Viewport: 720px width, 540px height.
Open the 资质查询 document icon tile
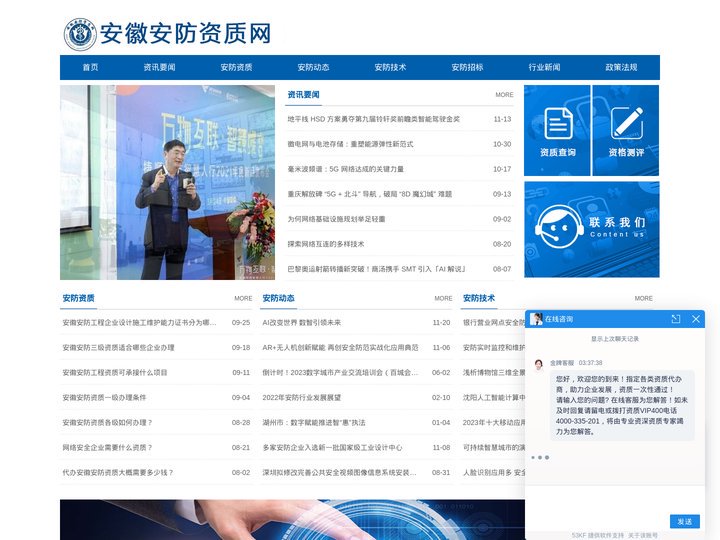(x=557, y=130)
